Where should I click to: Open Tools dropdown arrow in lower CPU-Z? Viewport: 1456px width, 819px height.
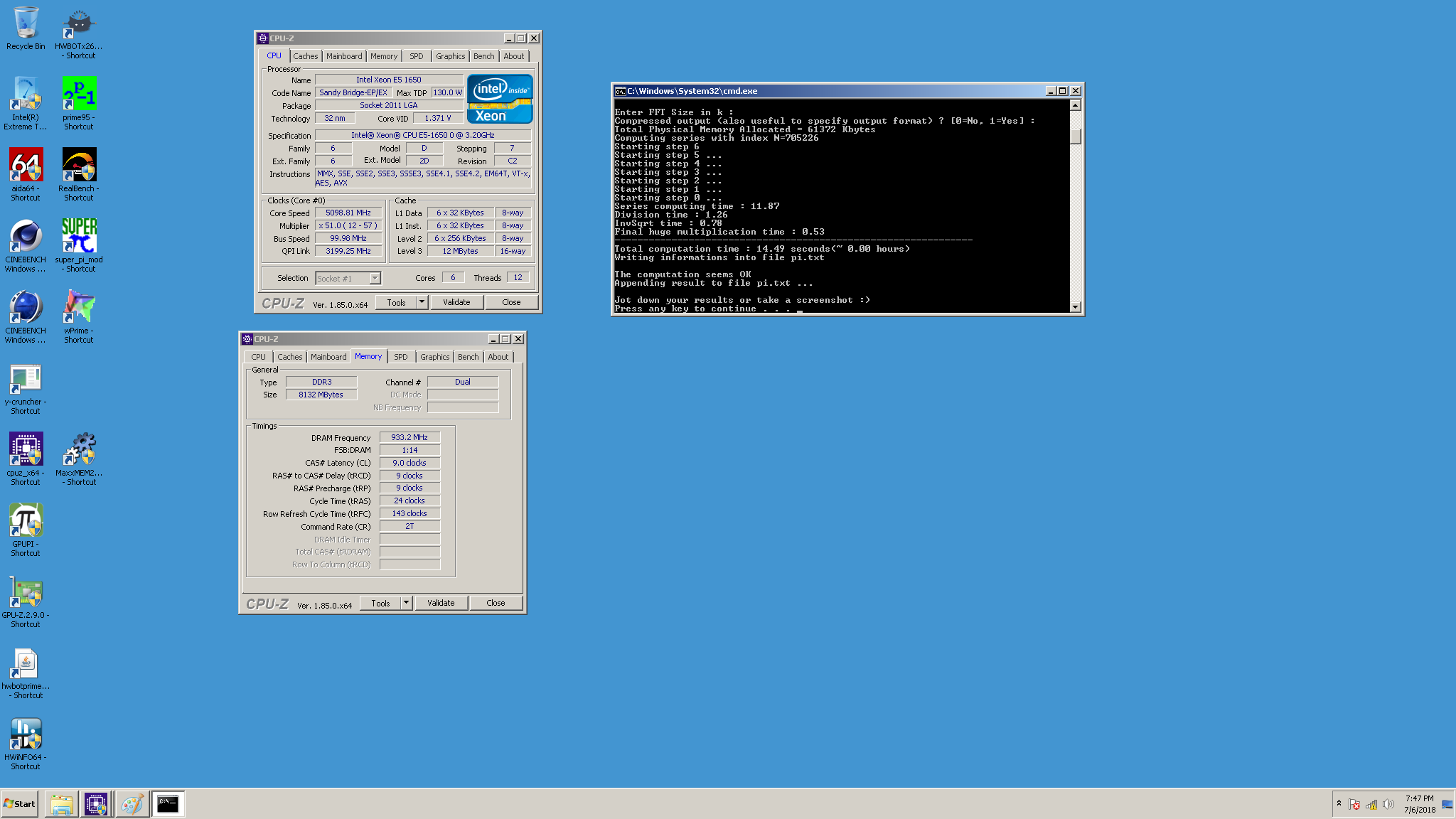pyautogui.click(x=406, y=603)
